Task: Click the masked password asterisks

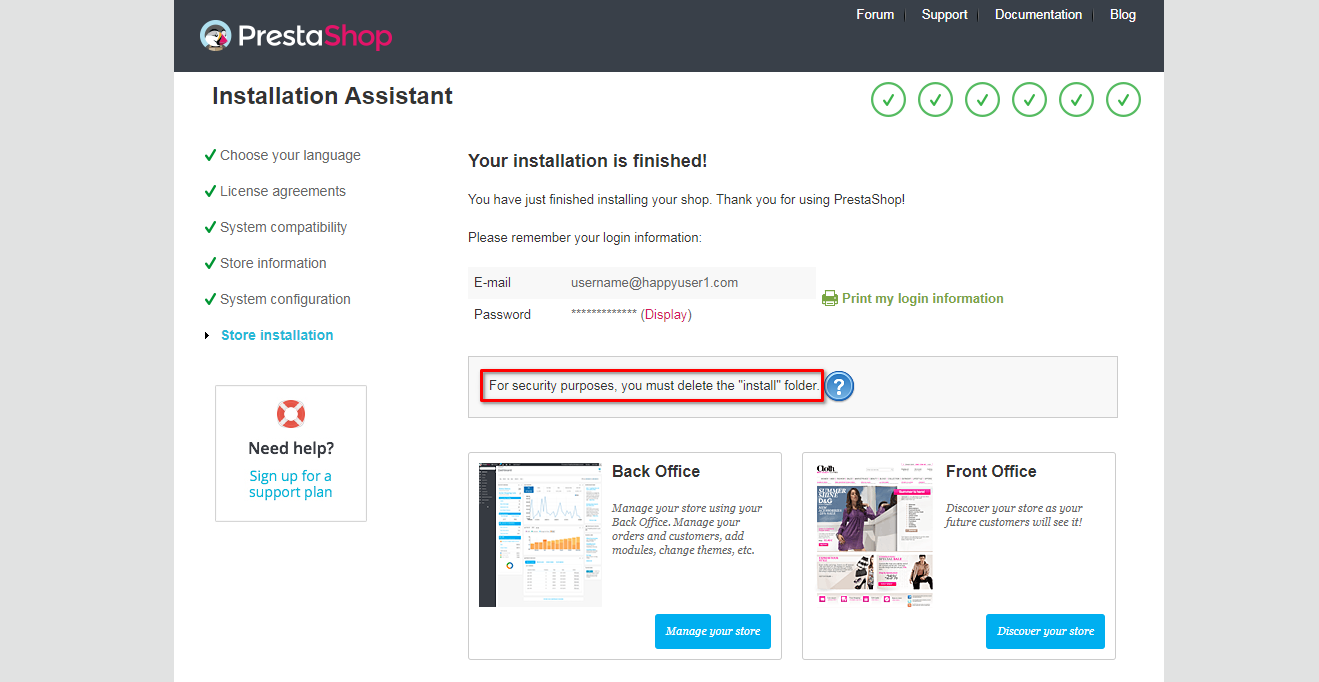Action: pos(604,314)
